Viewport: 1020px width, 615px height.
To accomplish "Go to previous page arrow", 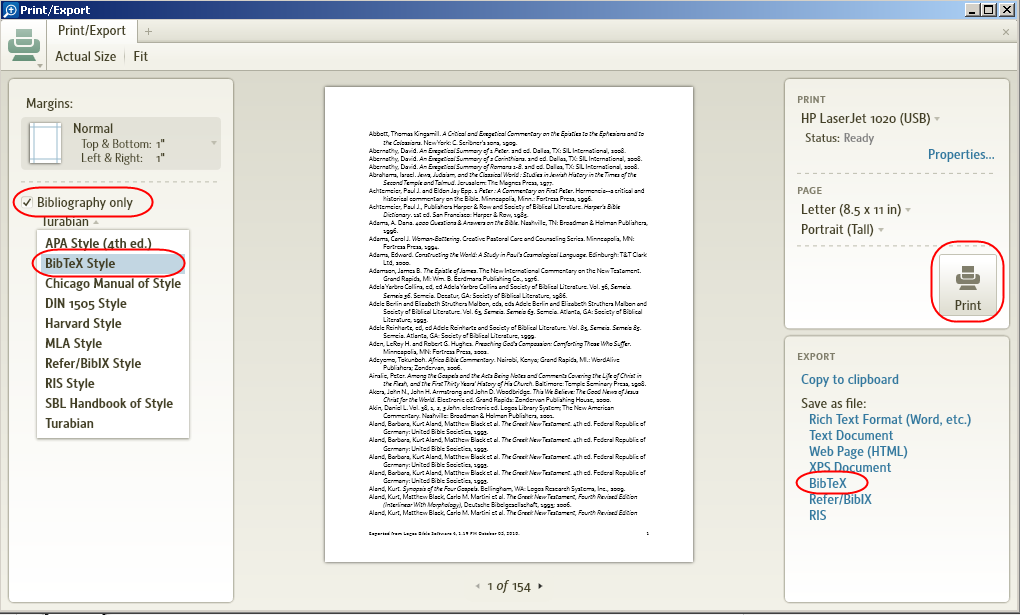I will pyautogui.click(x=477, y=586).
